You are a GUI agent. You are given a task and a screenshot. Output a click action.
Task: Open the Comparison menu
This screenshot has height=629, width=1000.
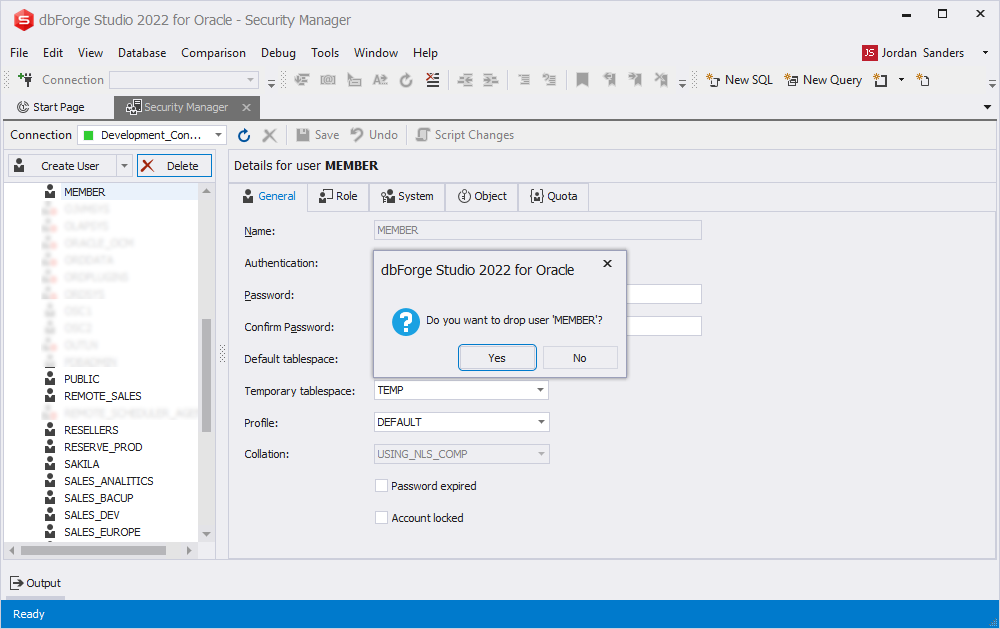tap(213, 53)
